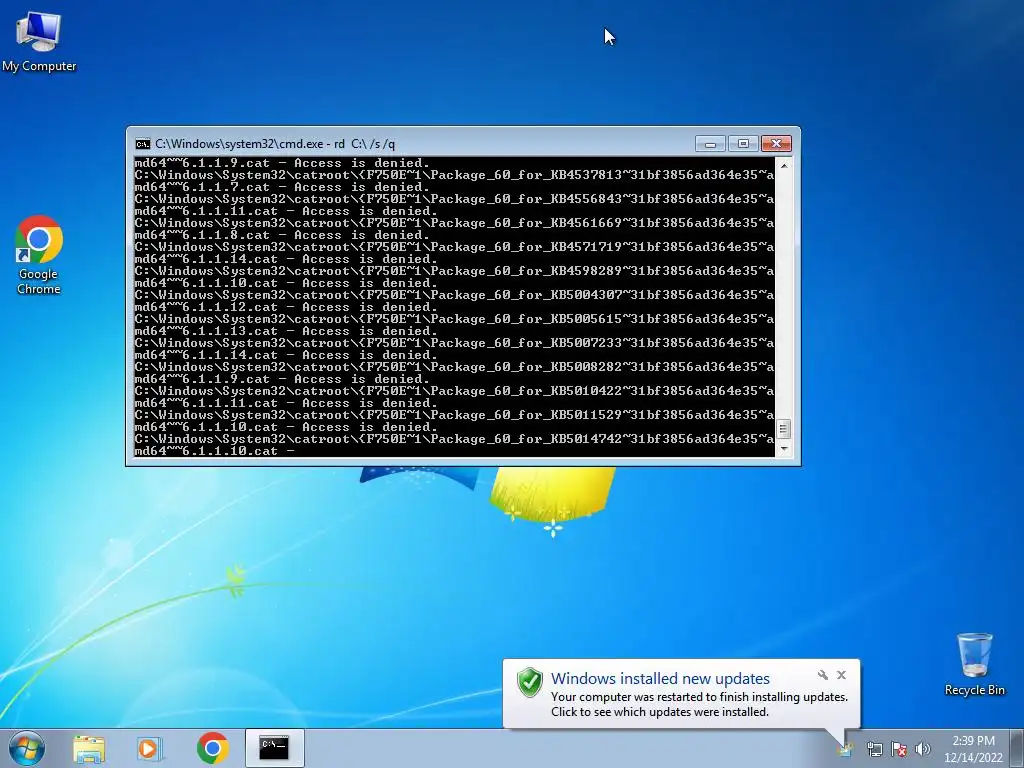Click the cmd scrollbar up arrow
Viewport: 1024px width, 768px height.
(784, 166)
